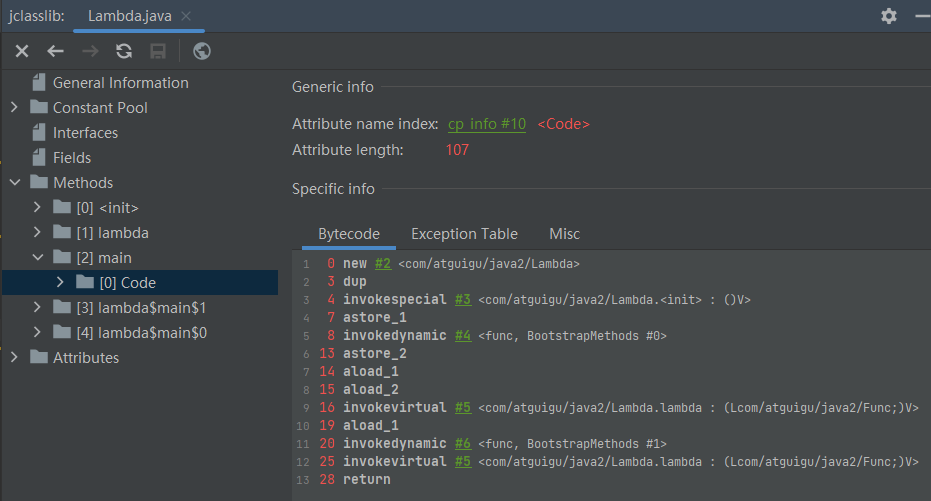Select [3] lambda$main$1 node
The width and height of the screenshot is (931, 501).
141,307
